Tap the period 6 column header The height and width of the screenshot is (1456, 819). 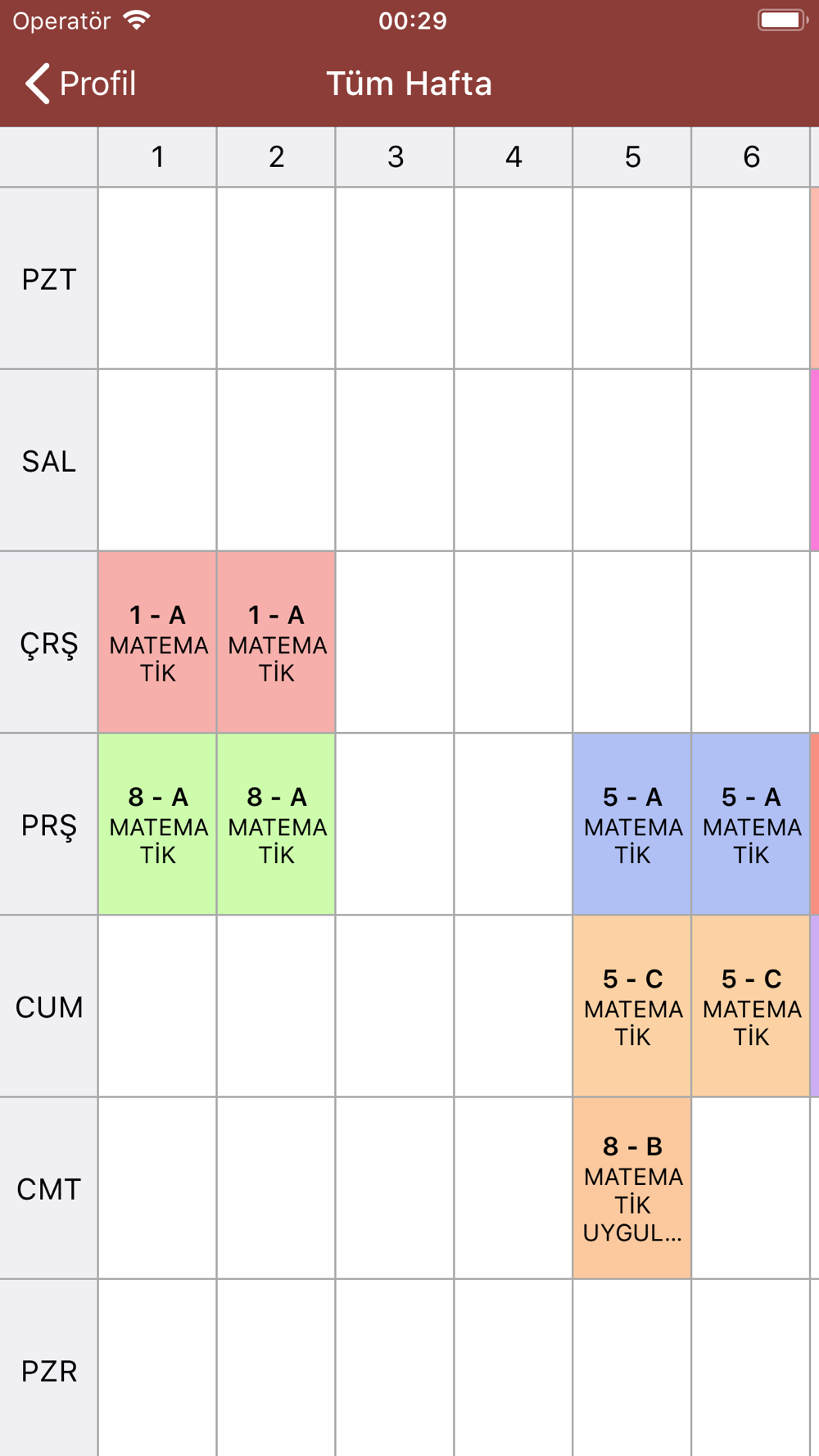pos(751,156)
